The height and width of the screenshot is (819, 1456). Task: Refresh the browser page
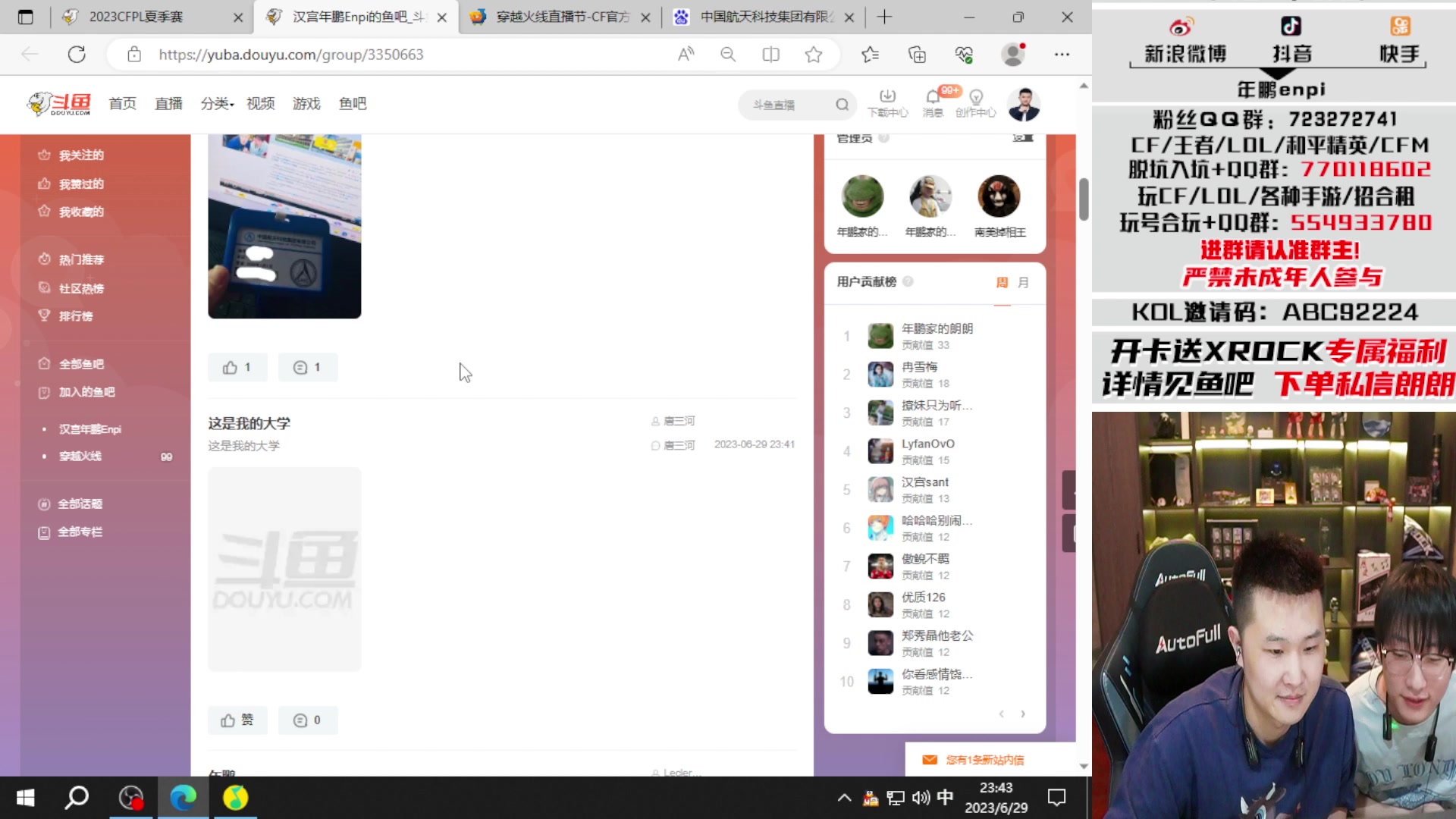pos(77,55)
